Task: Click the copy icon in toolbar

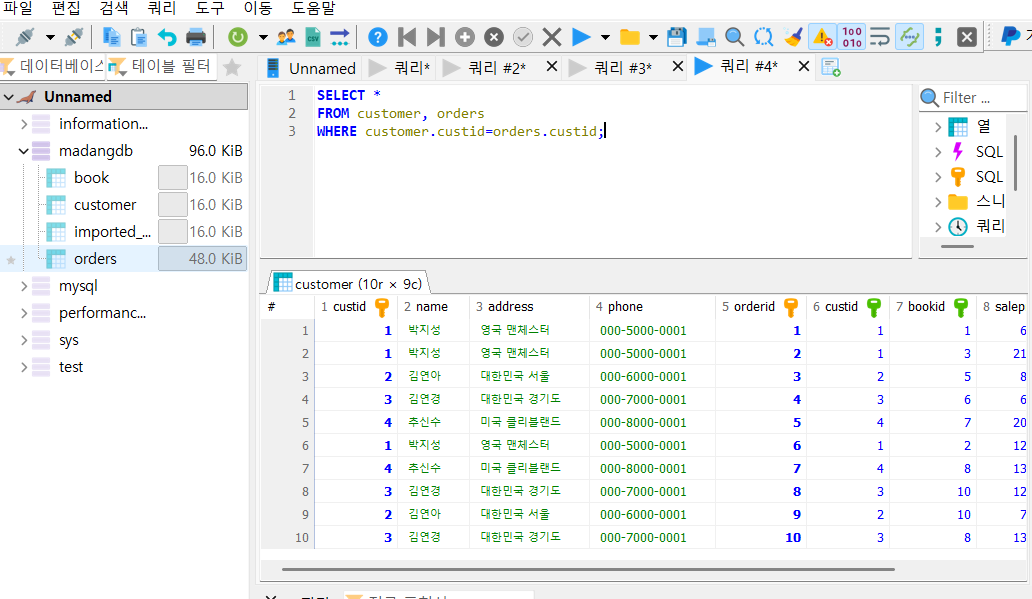Action: click(111, 37)
